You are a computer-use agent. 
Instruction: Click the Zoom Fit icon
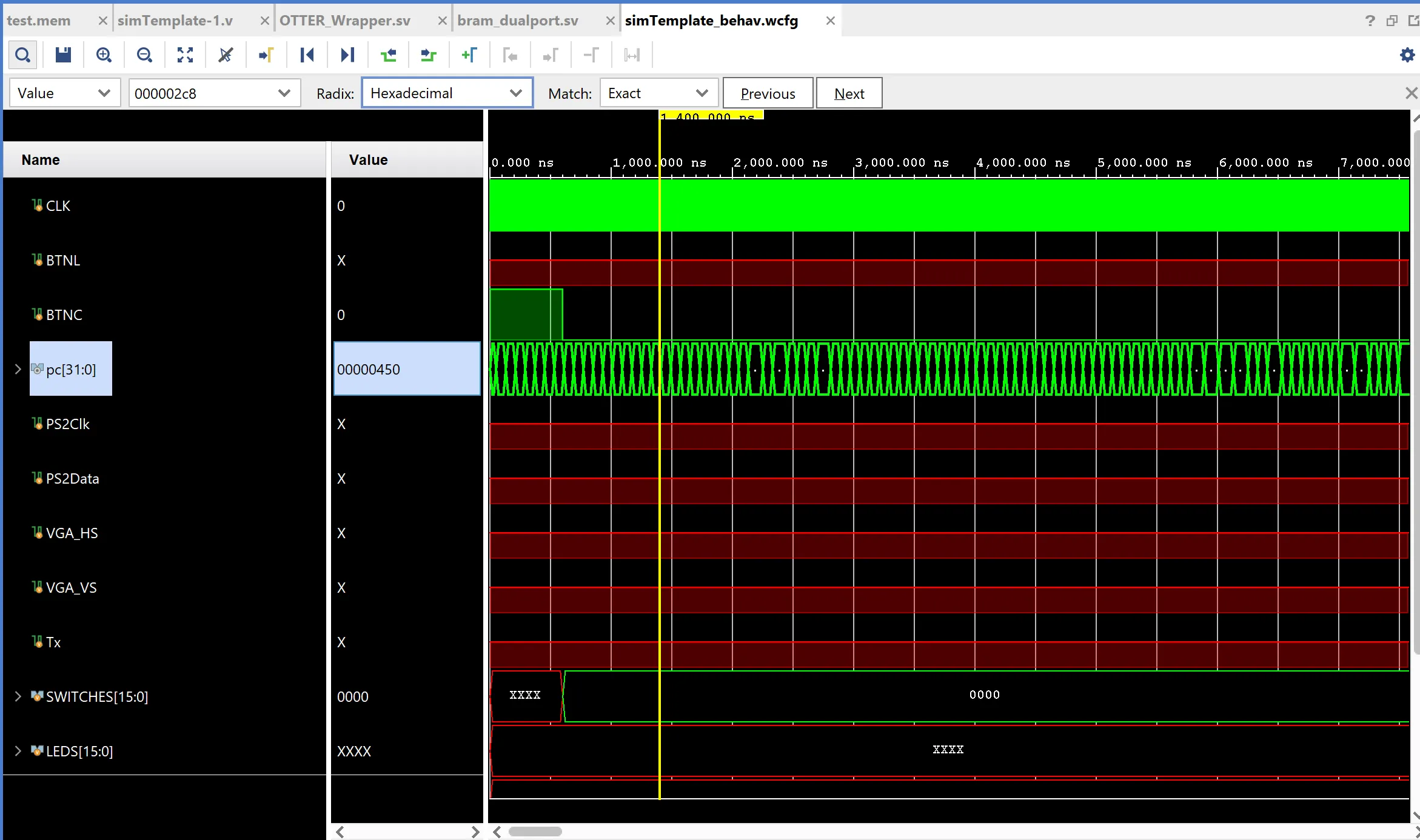tap(185, 55)
